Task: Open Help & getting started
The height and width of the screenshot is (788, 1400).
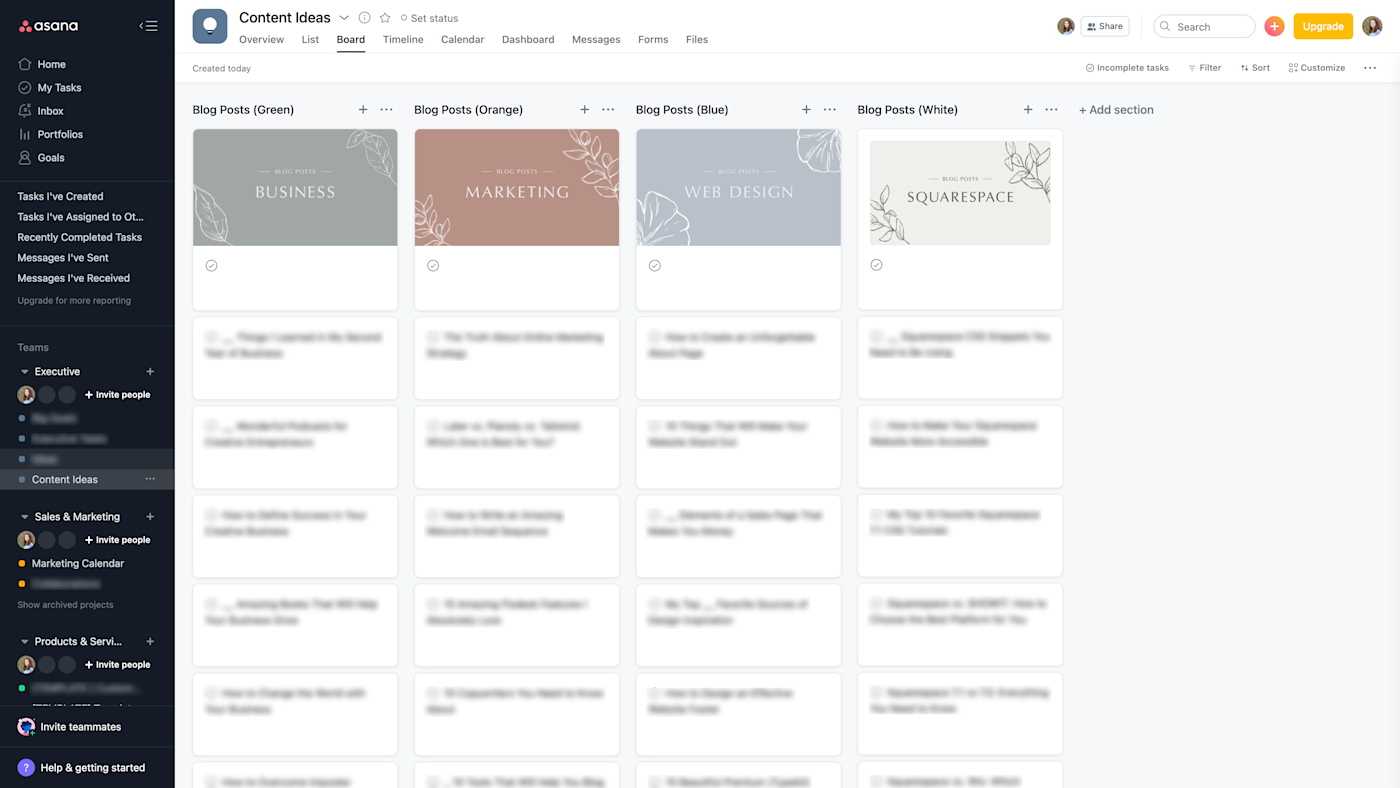Action: [81, 768]
